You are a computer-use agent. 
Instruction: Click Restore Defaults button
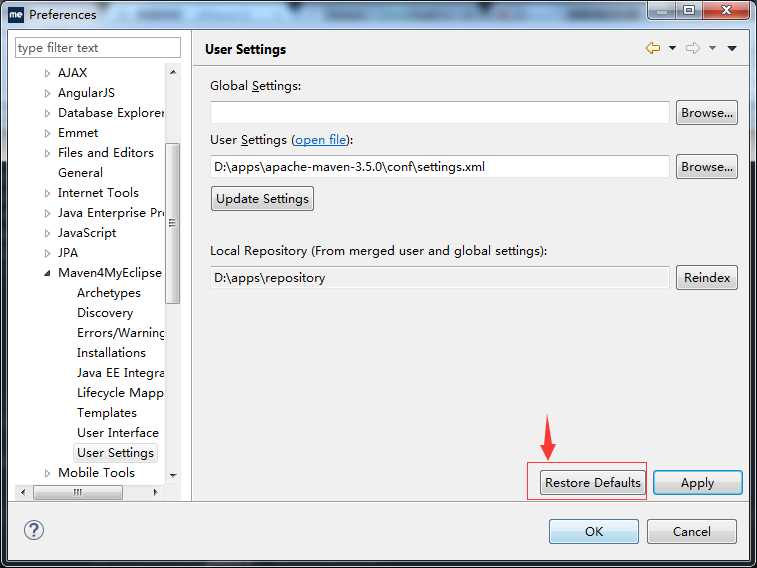(593, 483)
